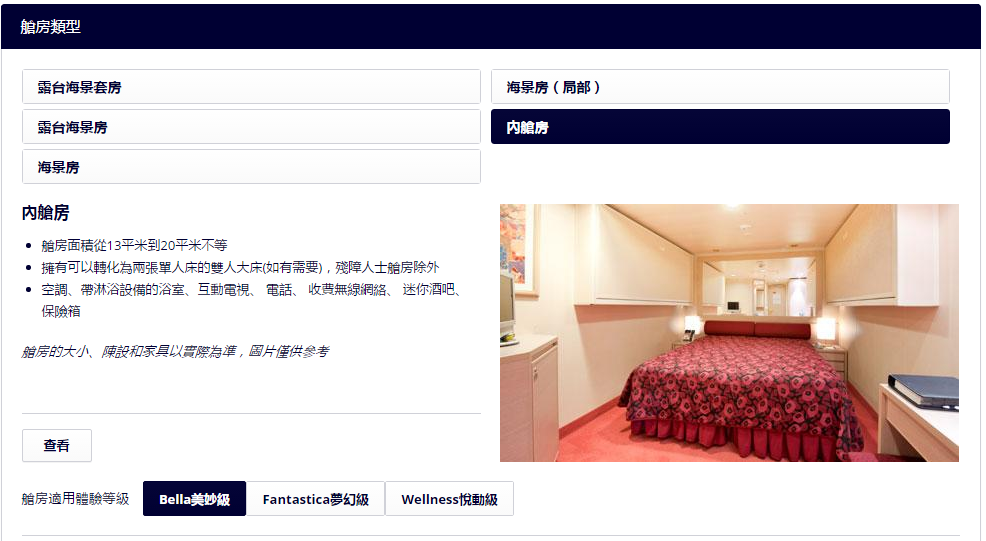
Task: Click the highlighted 內艙房 tab
Action: (720, 127)
